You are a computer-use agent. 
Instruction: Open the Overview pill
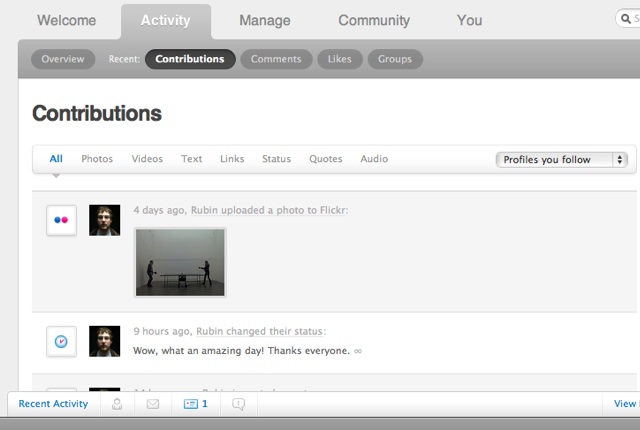63,59
